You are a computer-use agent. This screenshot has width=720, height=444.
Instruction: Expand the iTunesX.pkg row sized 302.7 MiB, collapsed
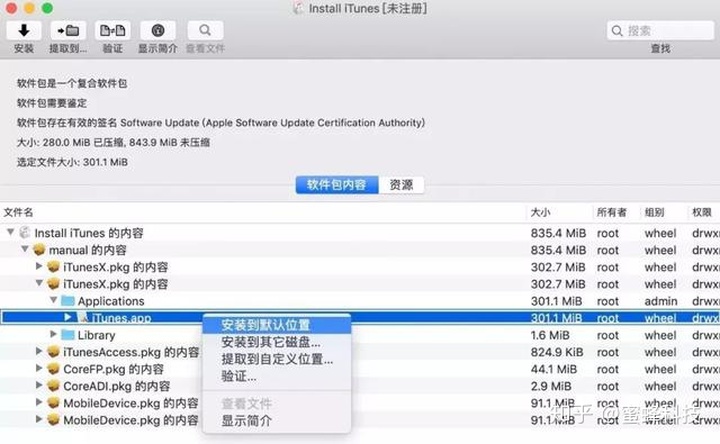coord(39,266)
